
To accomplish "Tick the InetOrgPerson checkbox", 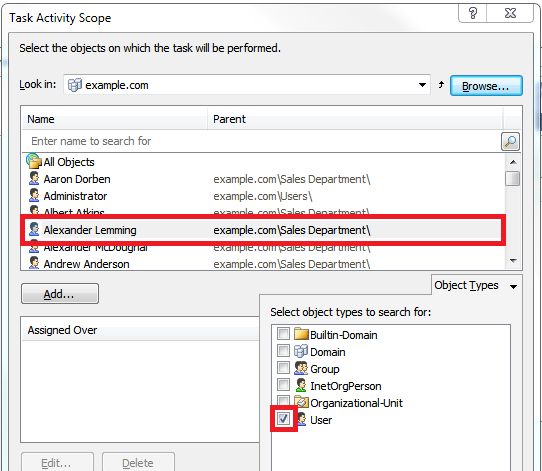I will click(283, 385).
